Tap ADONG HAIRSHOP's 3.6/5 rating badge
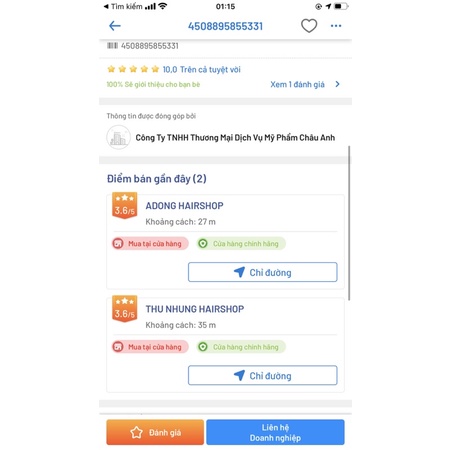Image resolution: width=450 pixels, height=450 pixels. click(x=124, y=206)
